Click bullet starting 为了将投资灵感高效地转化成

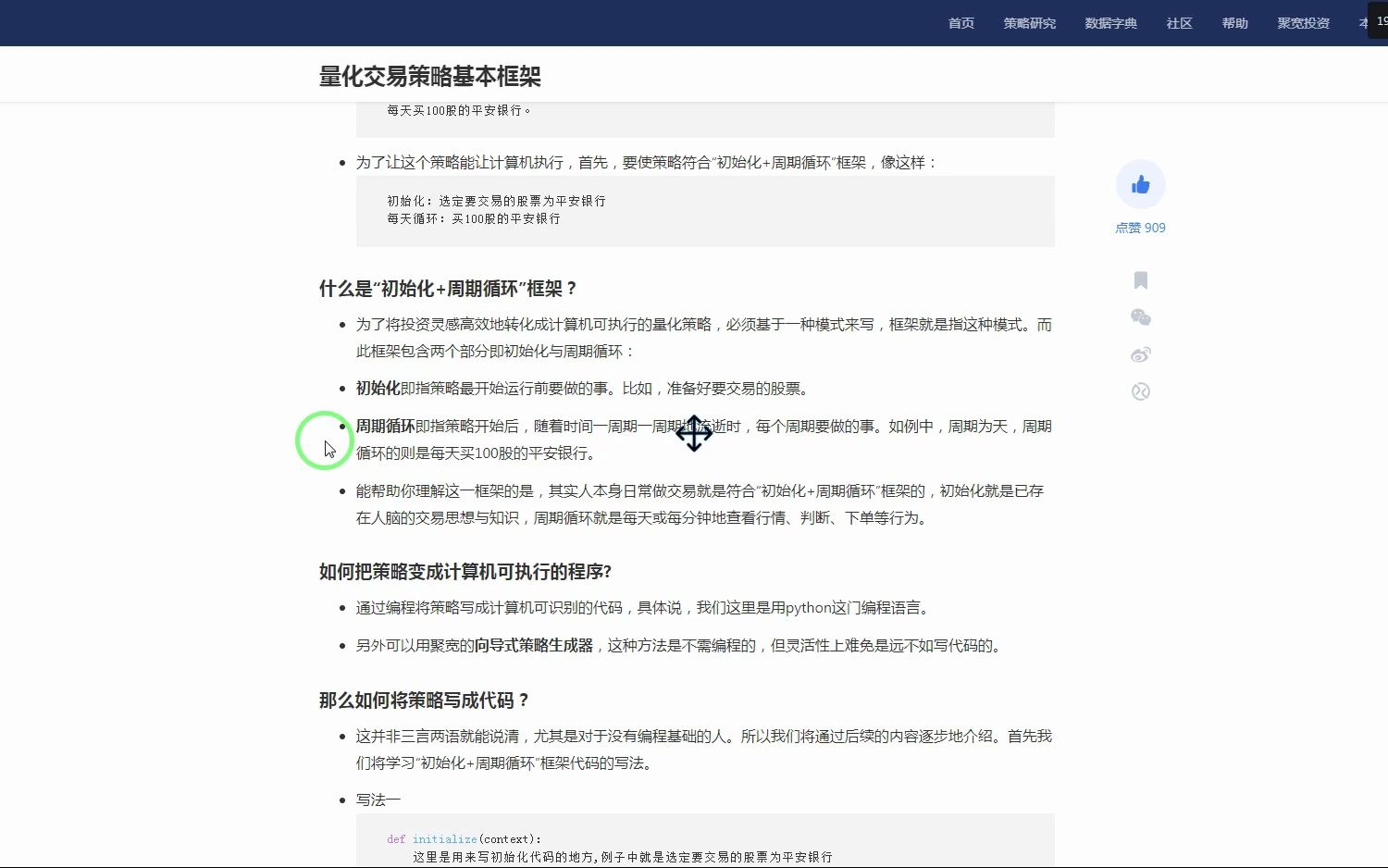[x=704, y=338]
